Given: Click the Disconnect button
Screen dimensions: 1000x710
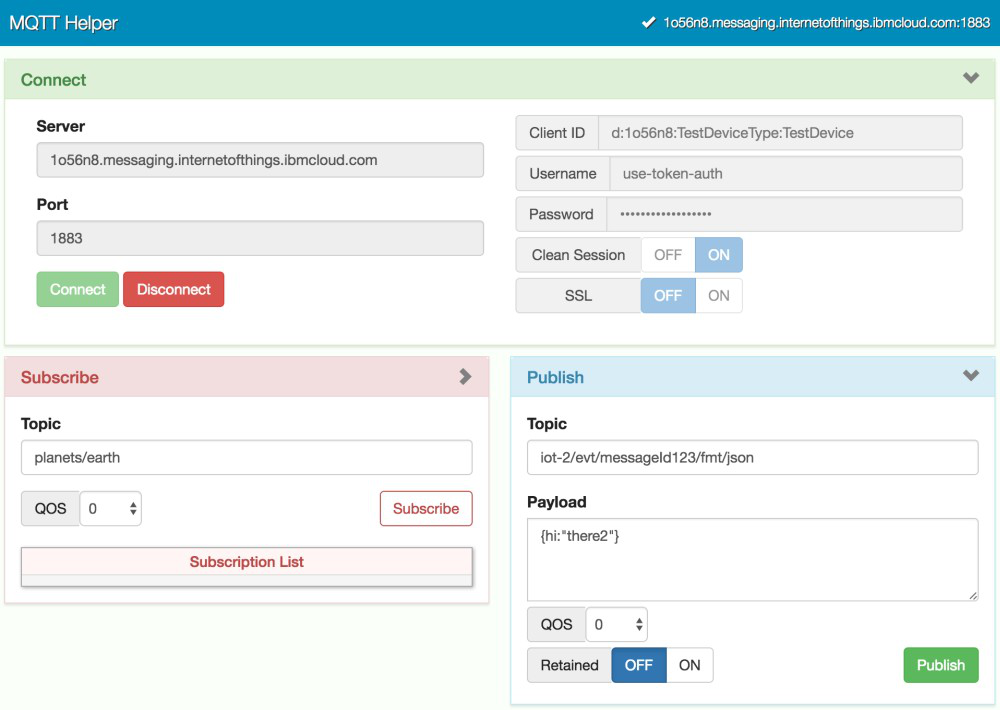Looking at the screenshot, I should click(x=173, y=289).
